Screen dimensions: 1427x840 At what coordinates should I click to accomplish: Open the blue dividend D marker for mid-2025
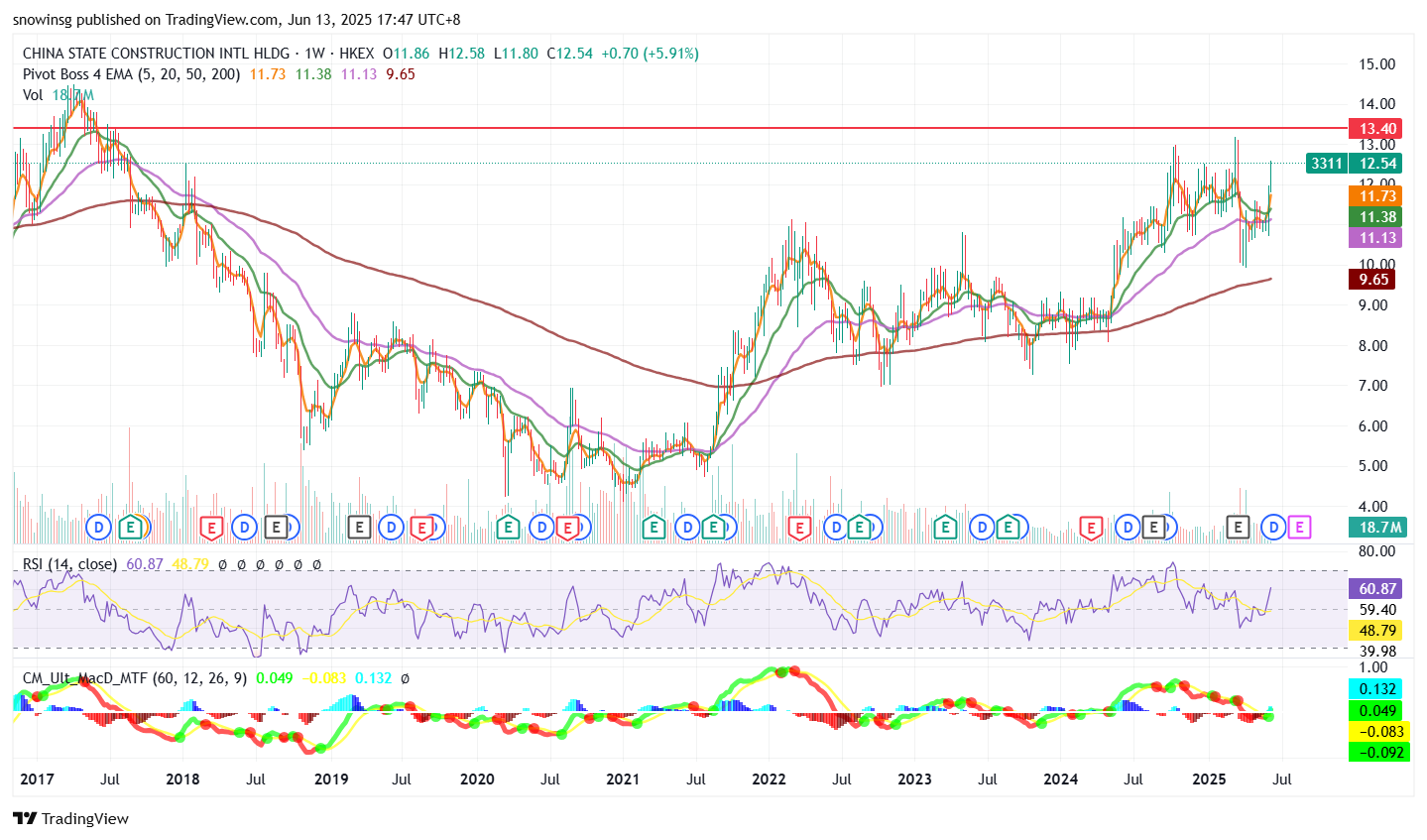click(x=1273, y=527)
